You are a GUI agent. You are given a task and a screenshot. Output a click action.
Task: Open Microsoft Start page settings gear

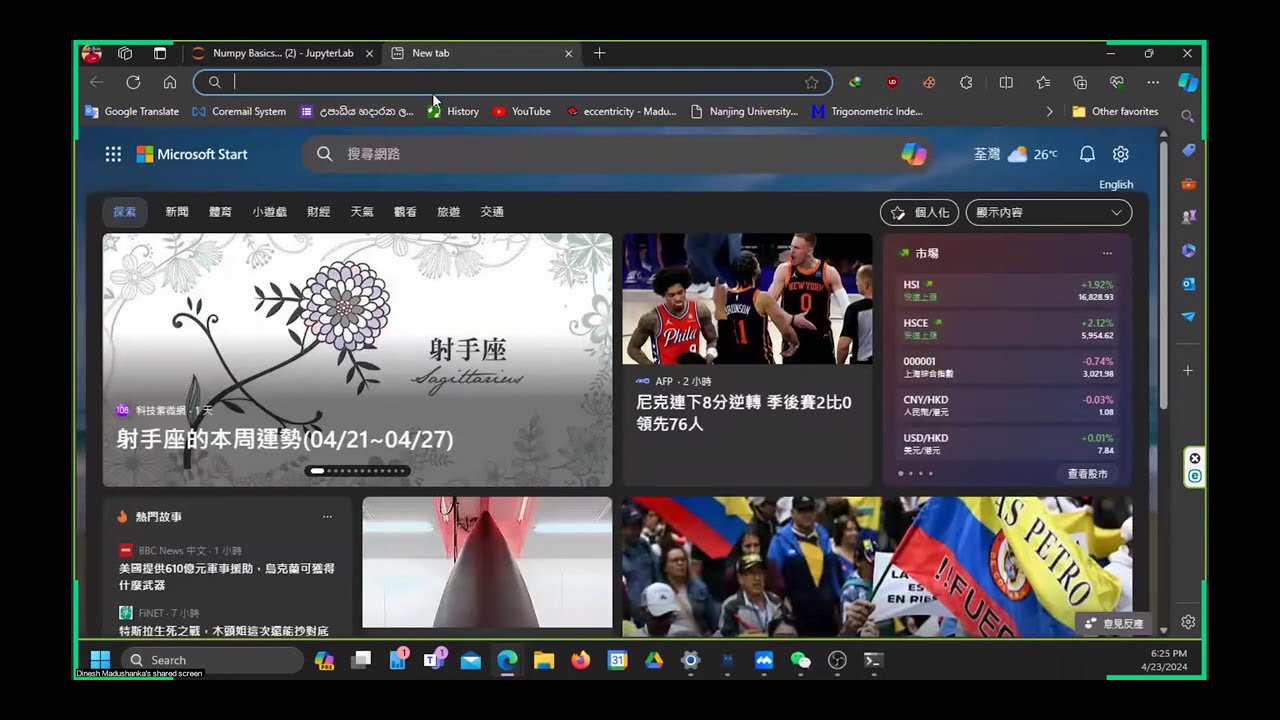click(x=1121, y=154)
